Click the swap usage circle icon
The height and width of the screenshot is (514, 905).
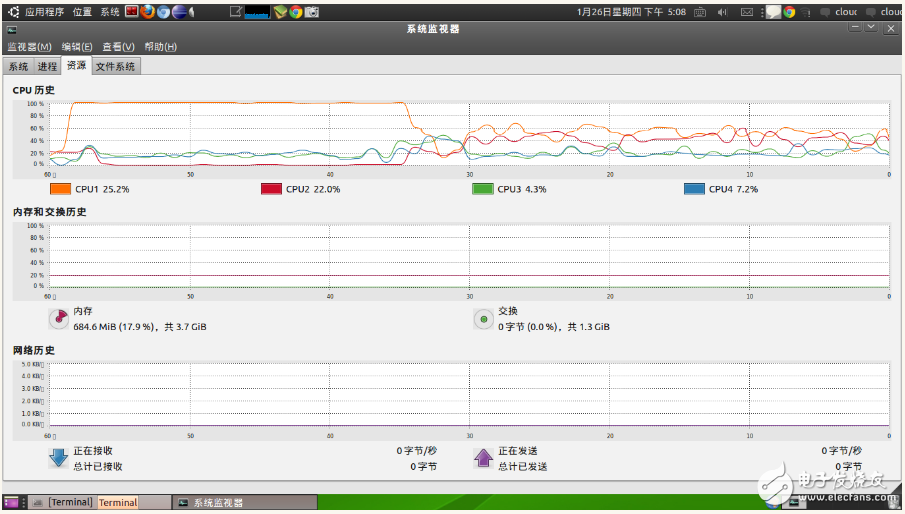pos(484,318)
